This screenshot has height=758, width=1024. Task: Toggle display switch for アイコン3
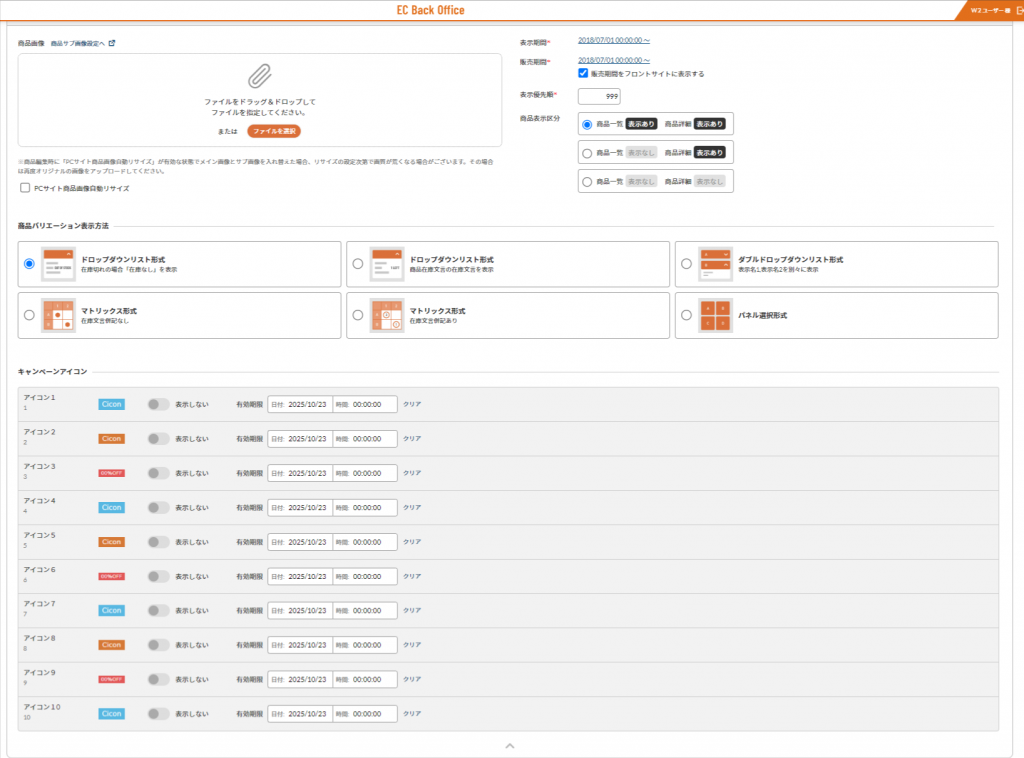point(158,473)
